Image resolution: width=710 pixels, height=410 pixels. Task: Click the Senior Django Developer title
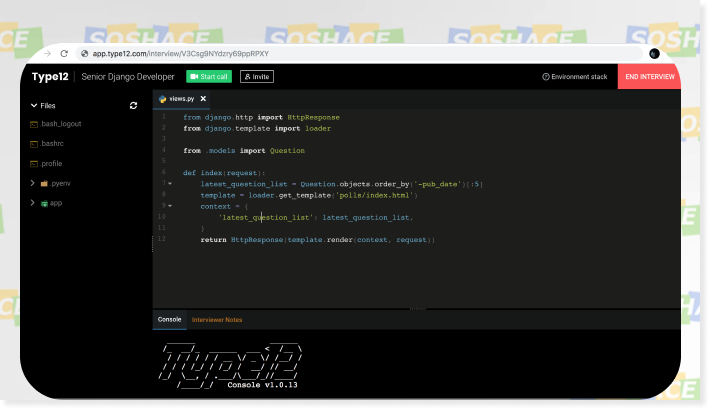(128, 77)
